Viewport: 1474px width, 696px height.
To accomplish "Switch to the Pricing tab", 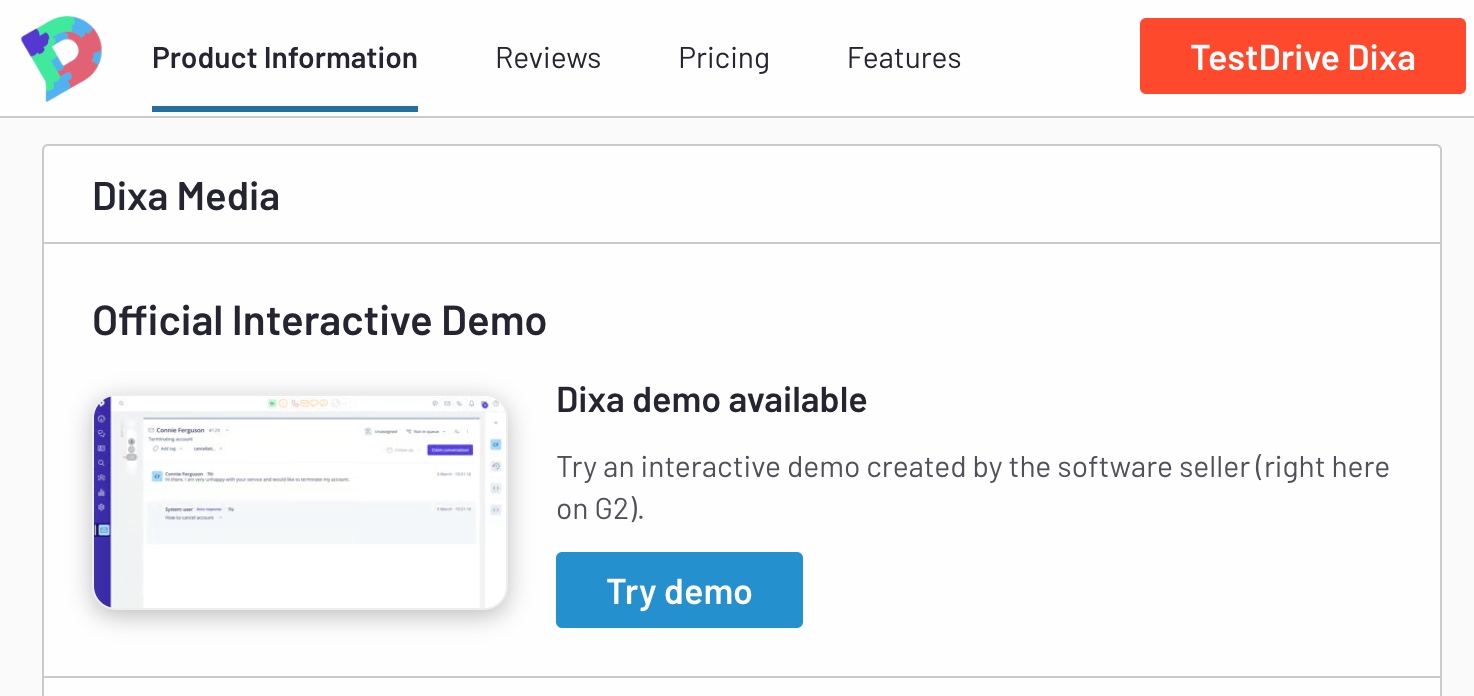I will [724, 58].
